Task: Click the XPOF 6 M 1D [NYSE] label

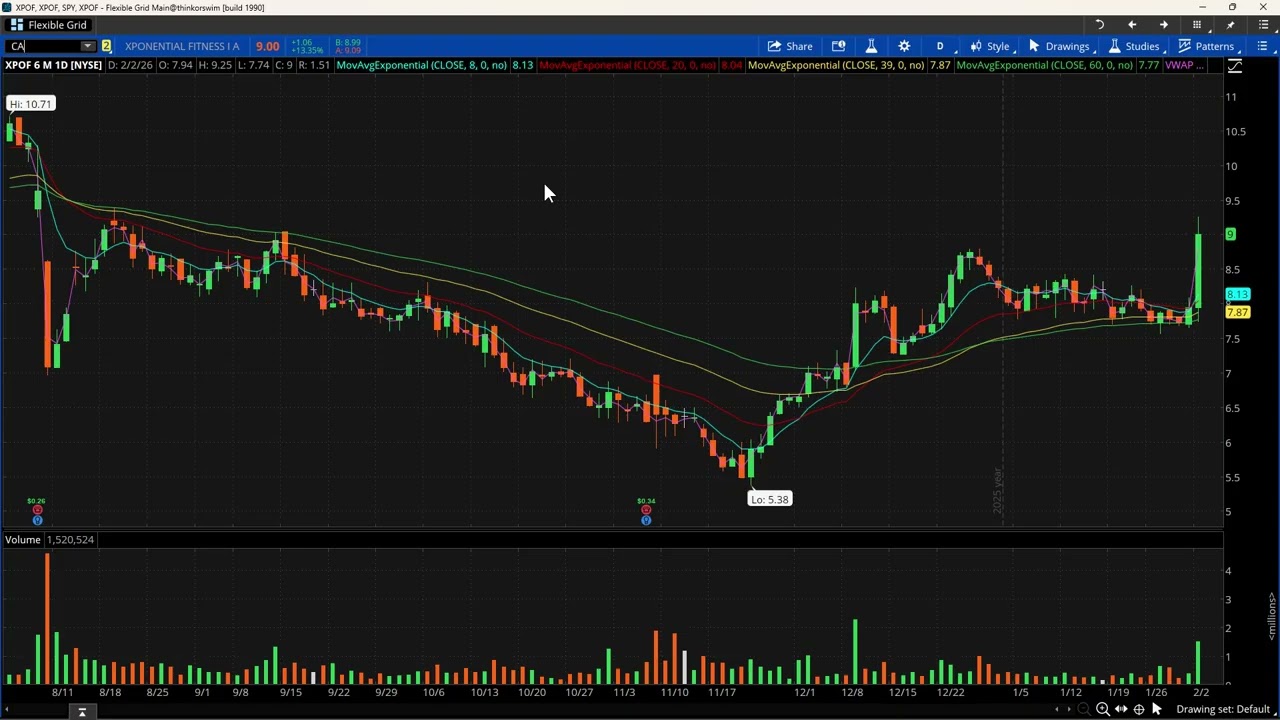Action: [x=53, y=65]
